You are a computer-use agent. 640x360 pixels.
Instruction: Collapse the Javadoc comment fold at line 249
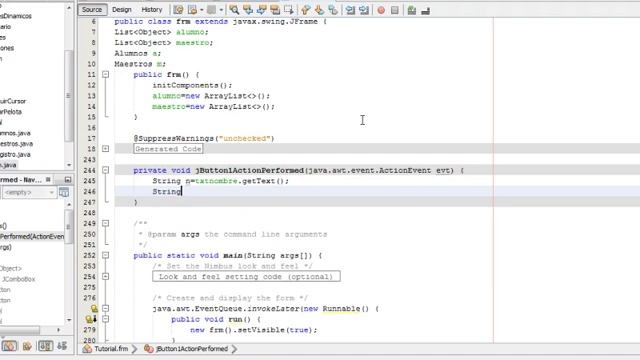click(106, 223)
